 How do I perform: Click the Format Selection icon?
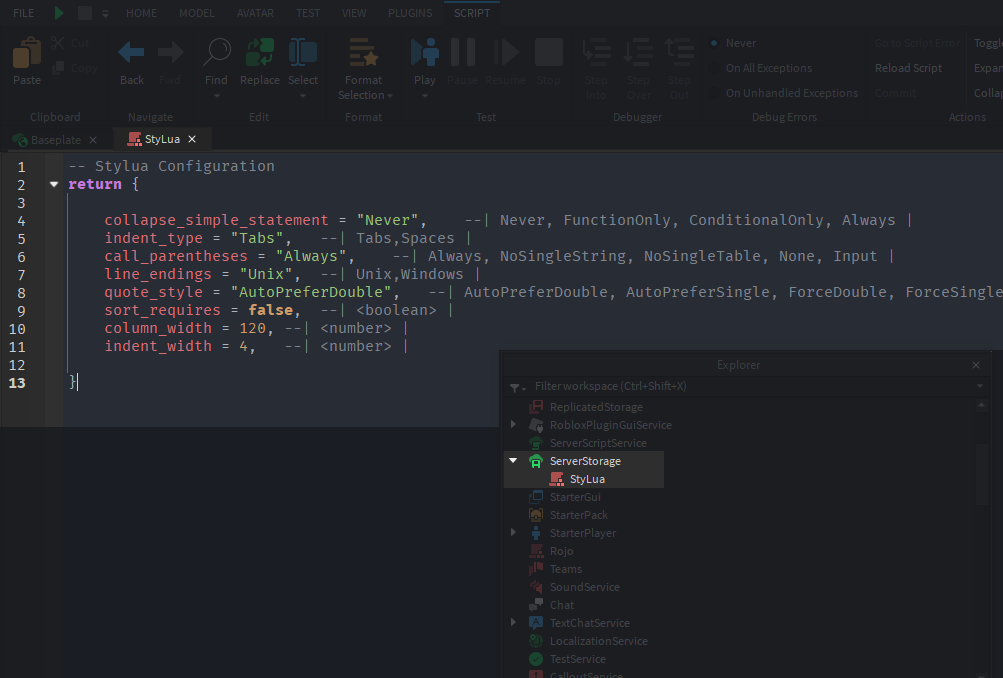click(x=364, y=52)
